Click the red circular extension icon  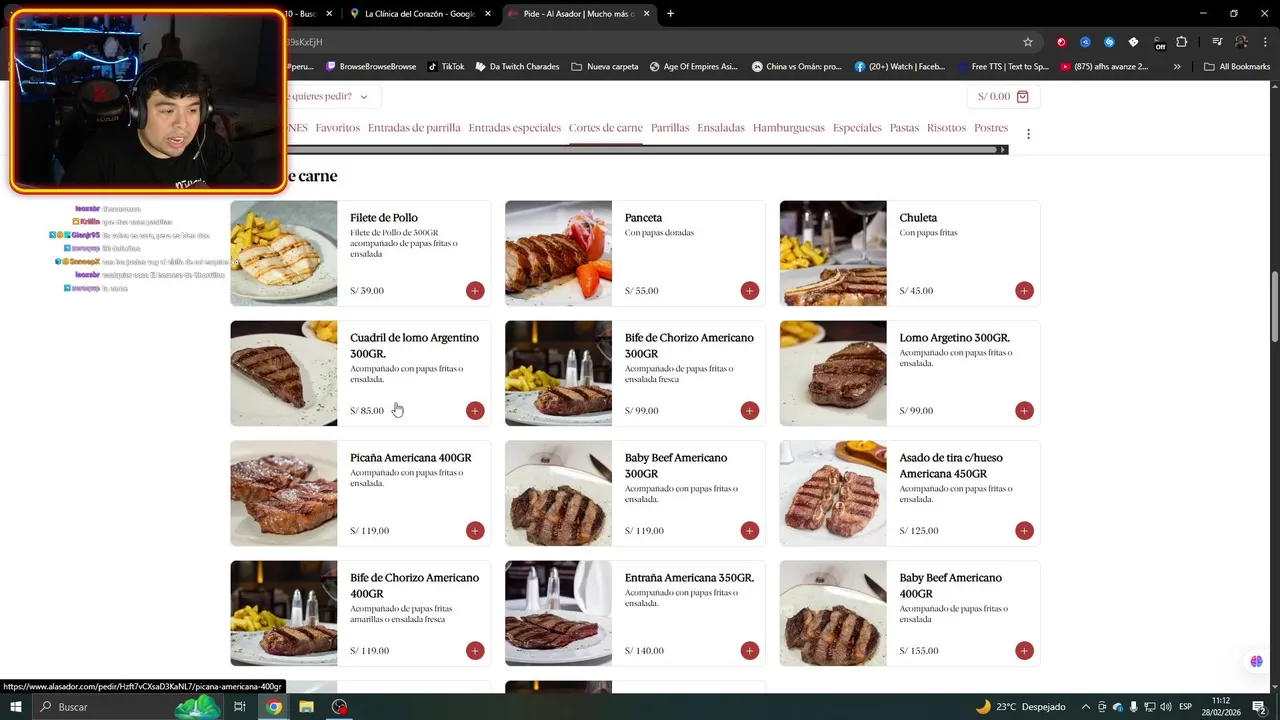[1061, 42]
